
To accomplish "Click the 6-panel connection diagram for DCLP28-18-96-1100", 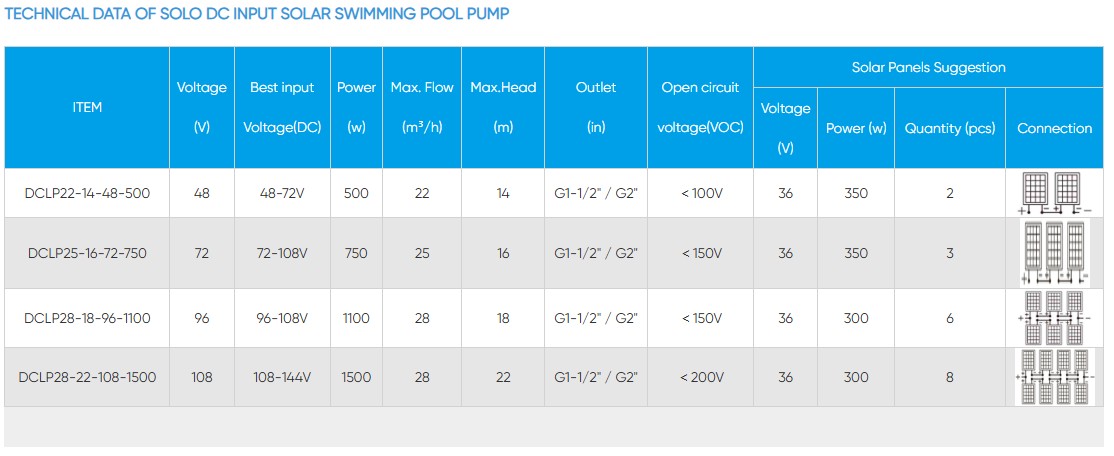I will click(1055, 318).
